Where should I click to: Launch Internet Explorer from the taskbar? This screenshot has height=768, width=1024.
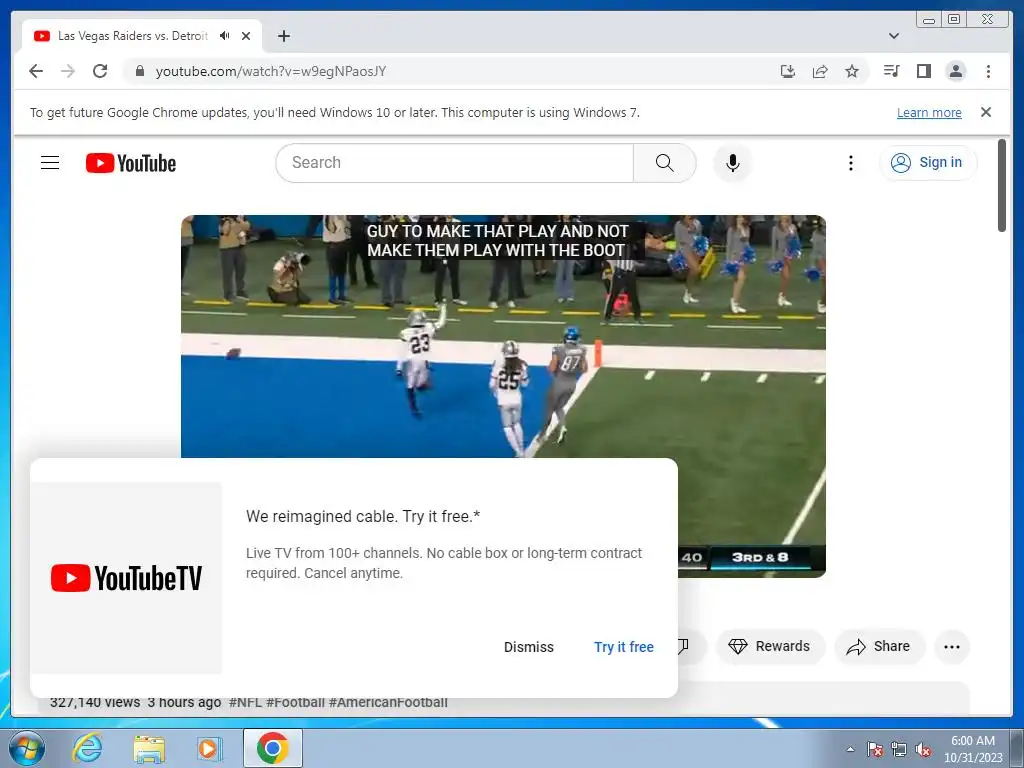pyautogui.click(x=87, y=748)
